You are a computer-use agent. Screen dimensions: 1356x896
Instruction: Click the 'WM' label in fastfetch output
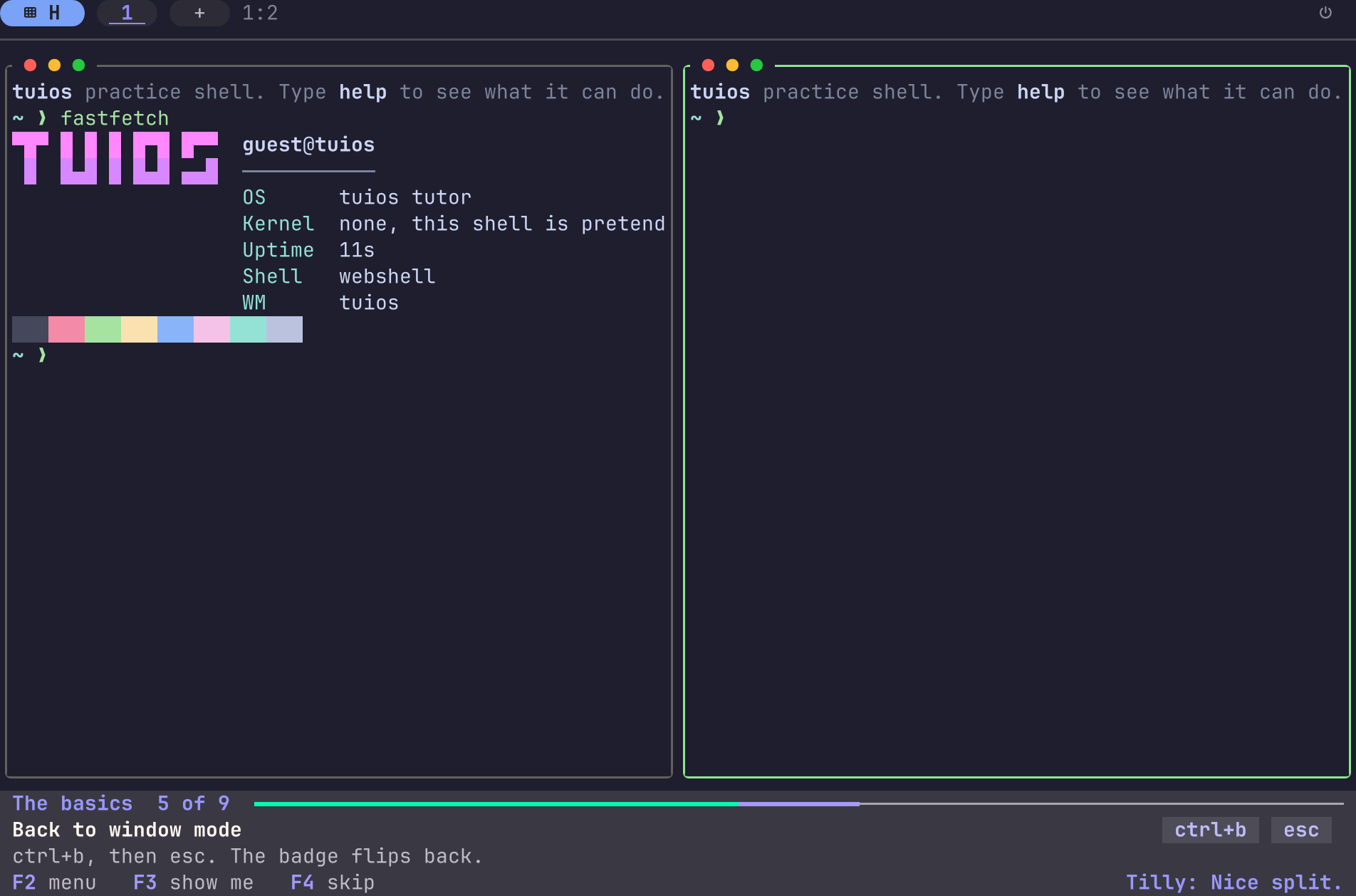[x=254, y=303]
